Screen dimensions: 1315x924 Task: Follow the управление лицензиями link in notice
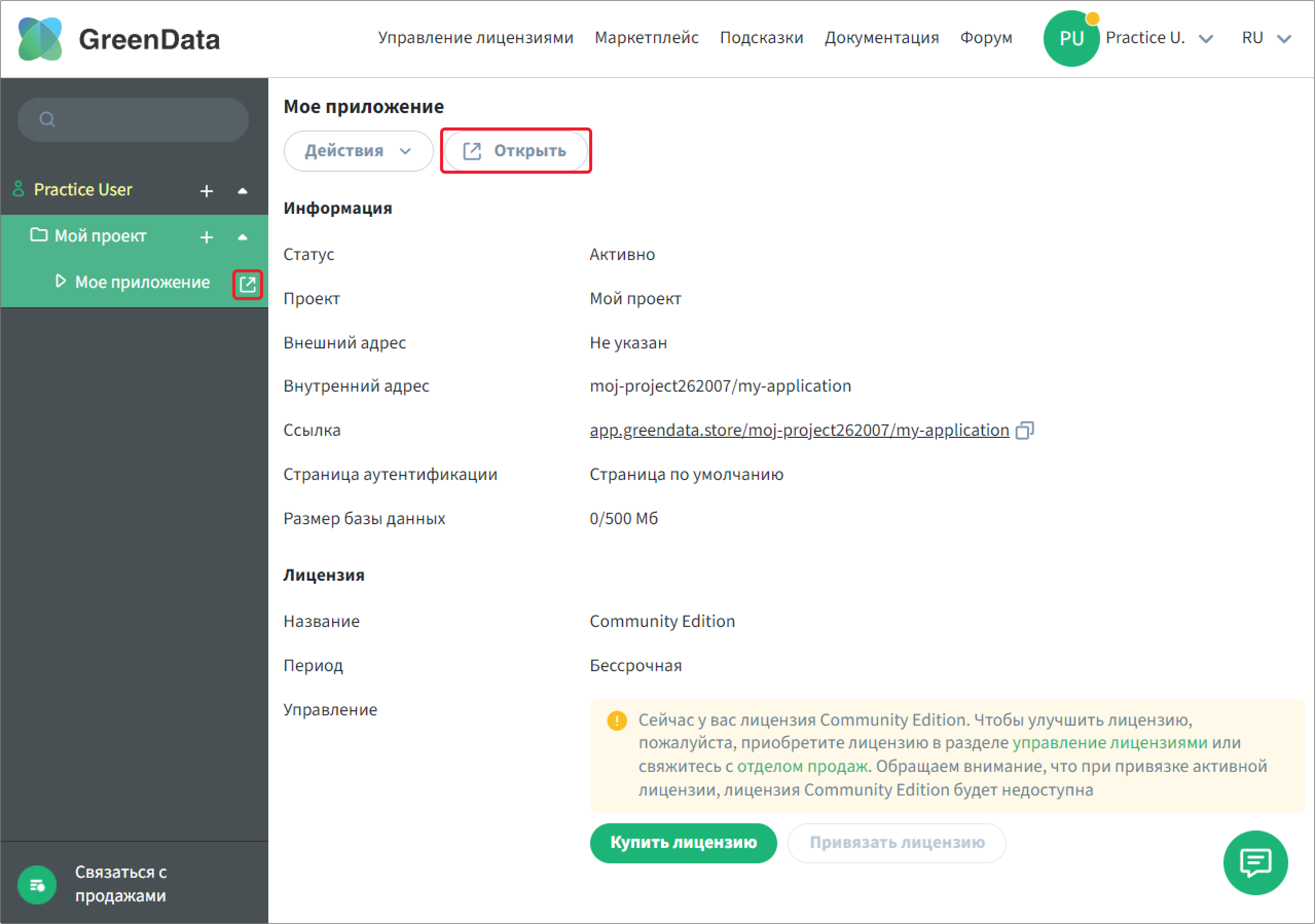(1110, 743)
